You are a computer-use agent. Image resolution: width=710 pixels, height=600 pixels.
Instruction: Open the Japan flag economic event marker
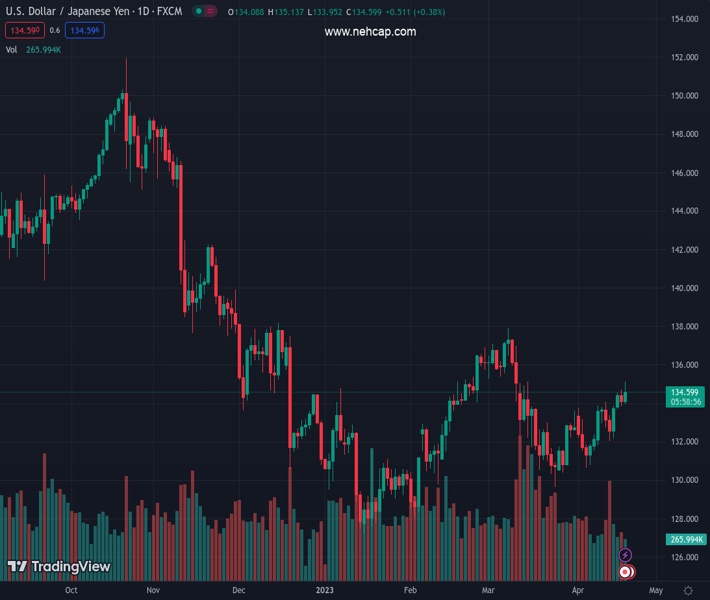tap(626, 572)
